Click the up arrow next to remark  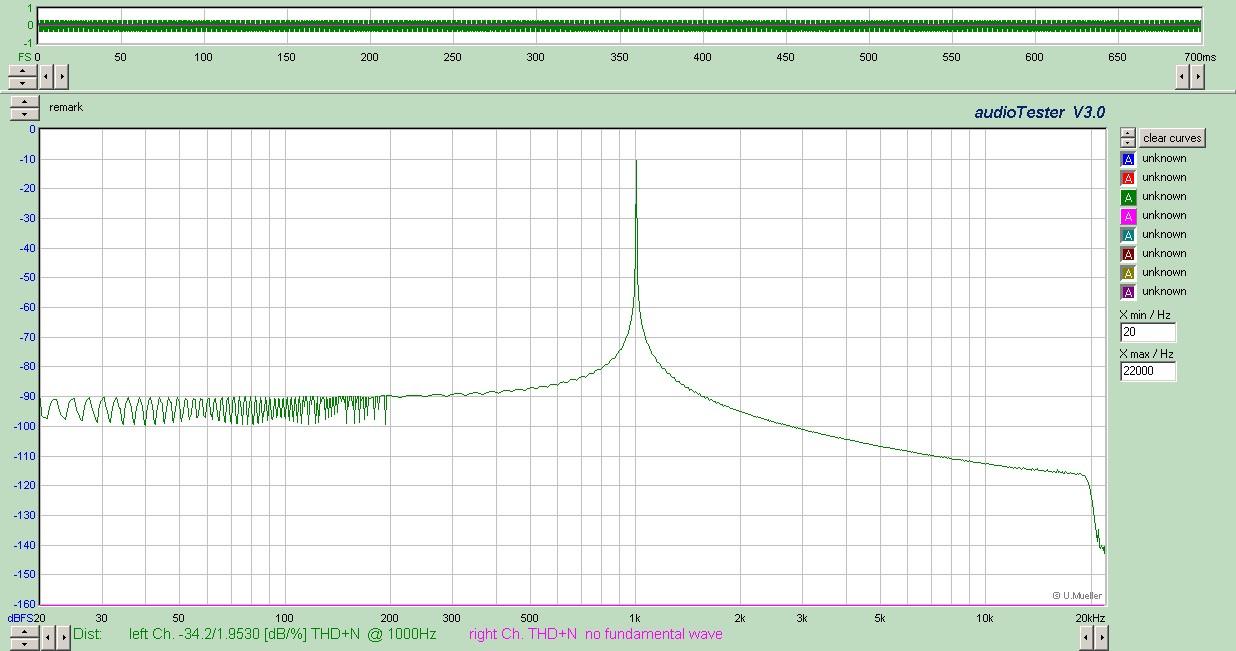pos(23,102)
